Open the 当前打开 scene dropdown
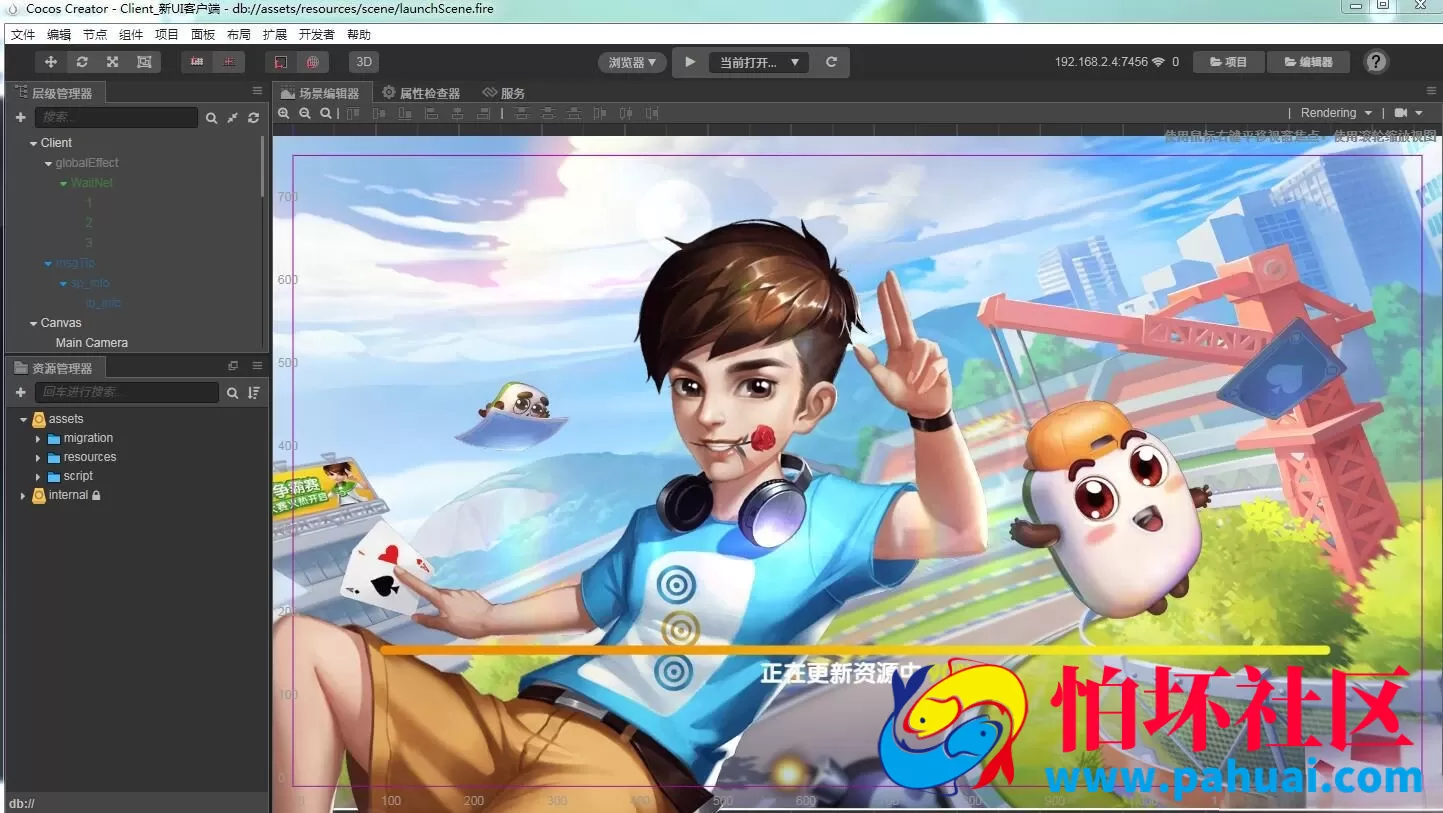This screenshot has height=813, width=1443. tap(759, 62)
